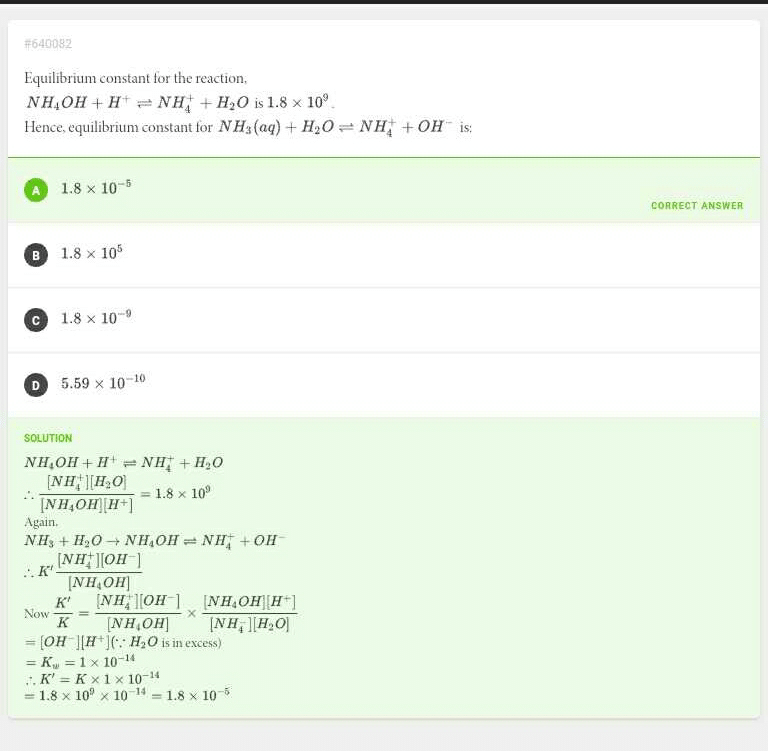Screen dimensions: 768x751
Task: Pick answer 1.8 × 10⁻⁹
Action: tap(96, 318)
